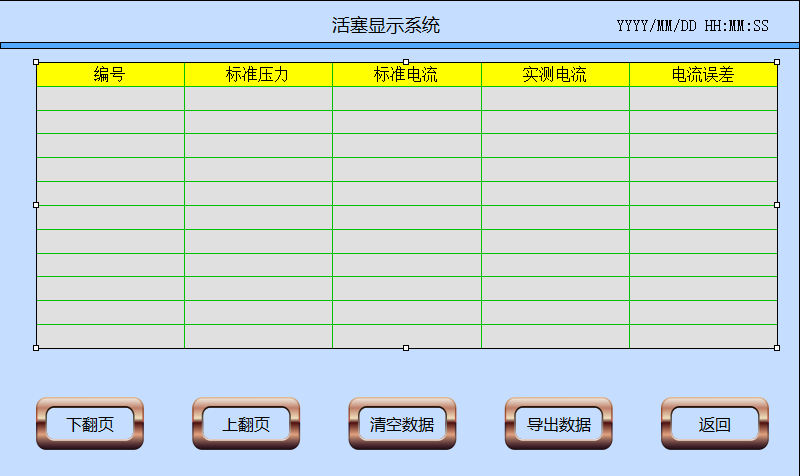Image resolution: width=800 pixels, height=476 pixels.
Task: Click the 返回 (return) button
Action: coord(715,424)
